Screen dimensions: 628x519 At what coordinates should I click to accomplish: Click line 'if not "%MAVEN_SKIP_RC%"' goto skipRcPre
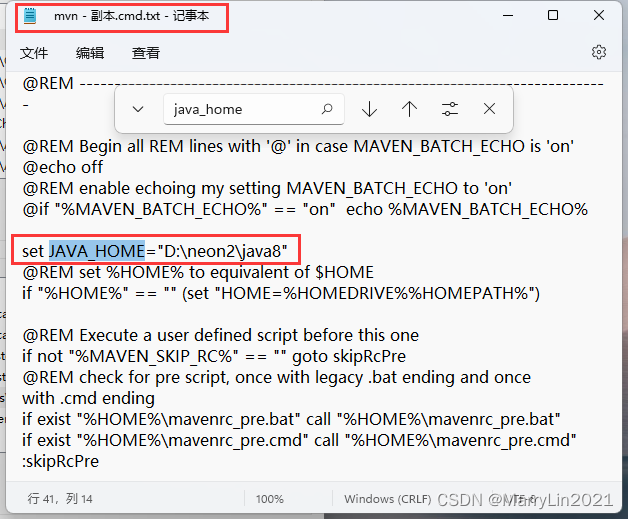(214, 356)
